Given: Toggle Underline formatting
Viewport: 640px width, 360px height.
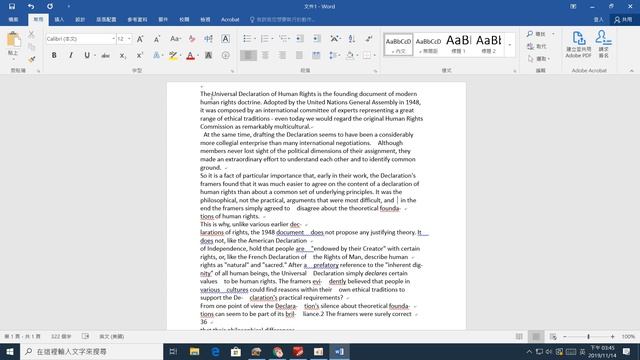Looking at the screenshot, I should coord(87,55).
